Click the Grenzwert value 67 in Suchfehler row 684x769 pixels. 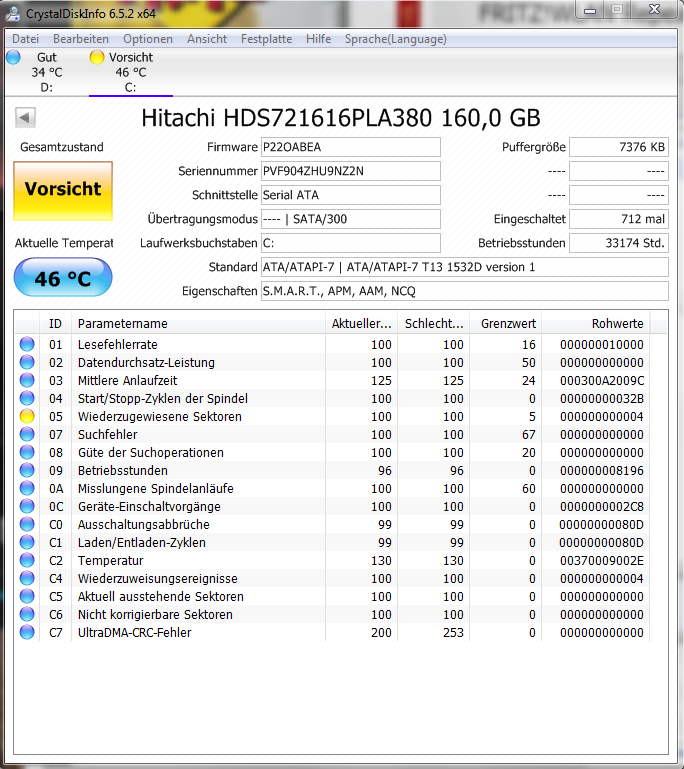pos(529,435)
